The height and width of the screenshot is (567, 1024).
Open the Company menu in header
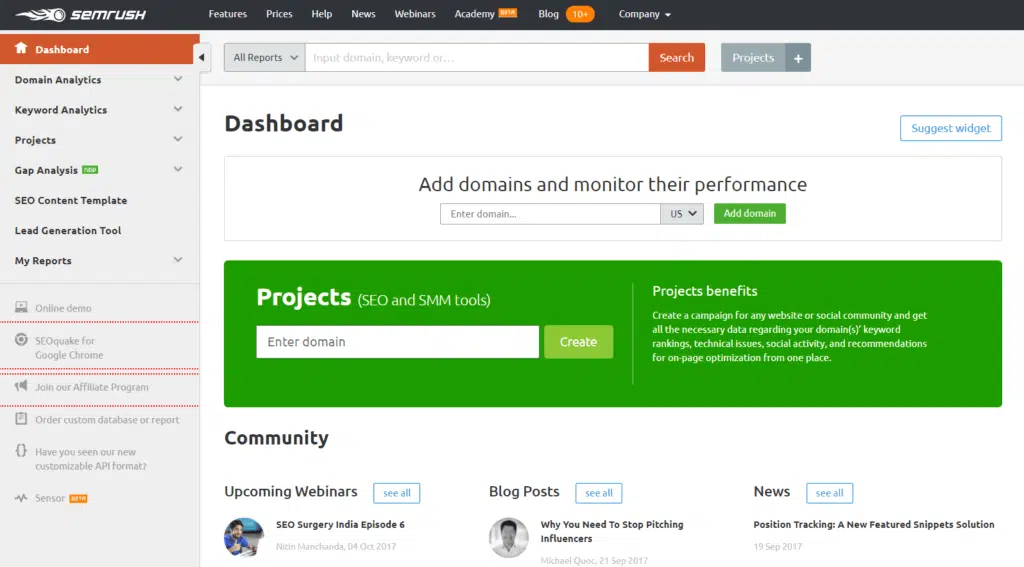[645, 14]
